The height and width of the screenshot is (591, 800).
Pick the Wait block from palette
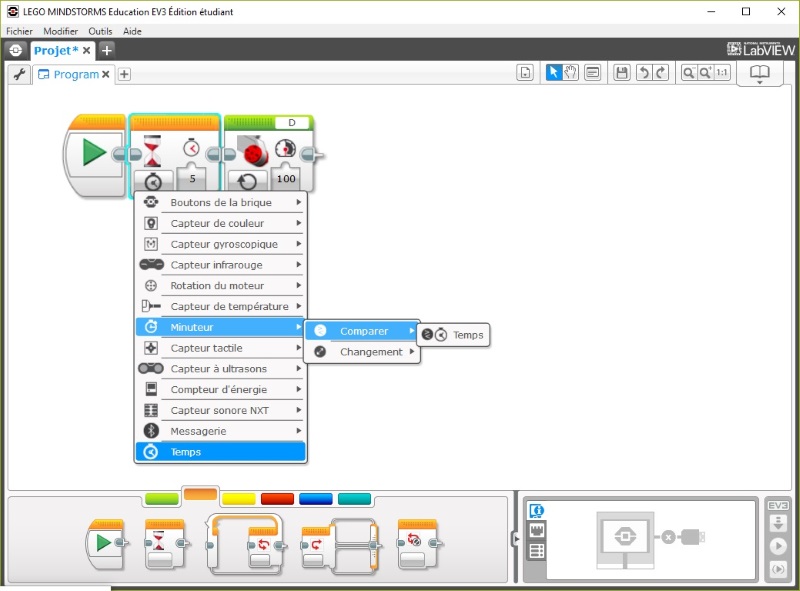(x=165, y=544)
